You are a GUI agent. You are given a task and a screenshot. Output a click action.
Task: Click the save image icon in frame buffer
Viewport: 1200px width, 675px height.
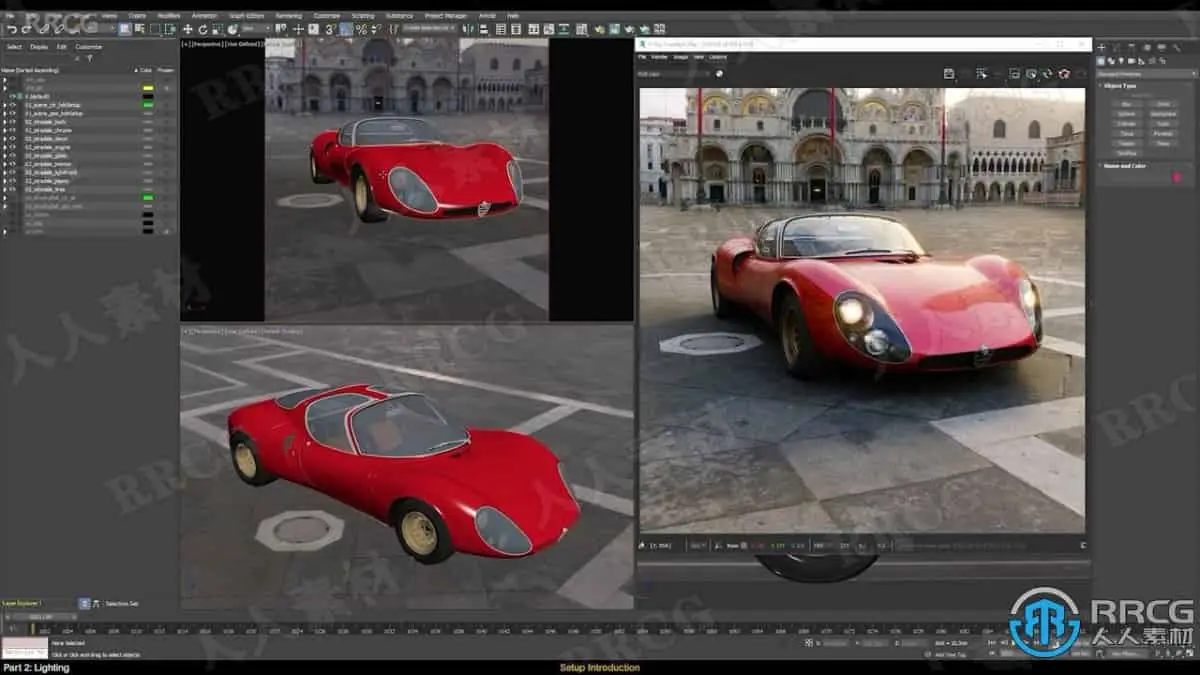click(949, 74)
